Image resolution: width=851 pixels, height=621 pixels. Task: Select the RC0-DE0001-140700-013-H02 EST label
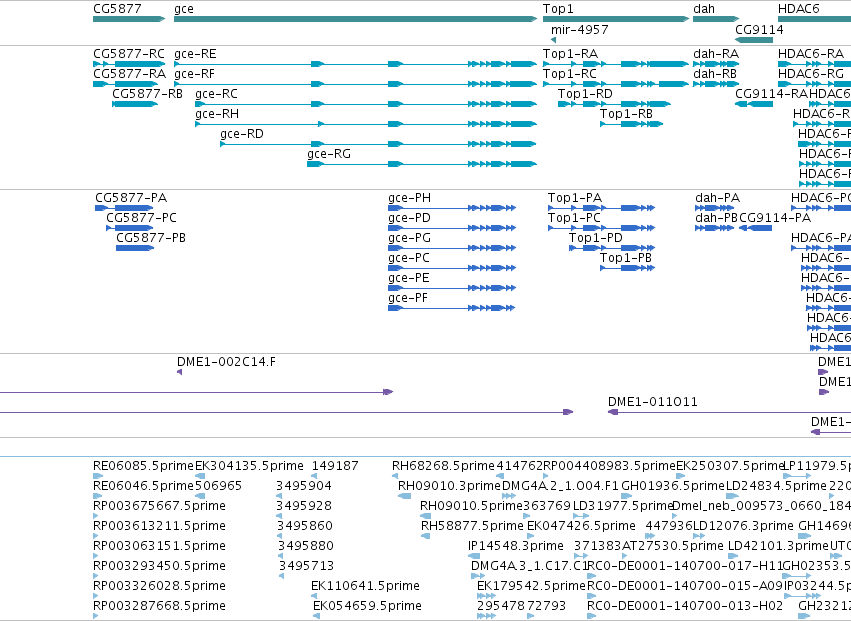coord(685,607)
